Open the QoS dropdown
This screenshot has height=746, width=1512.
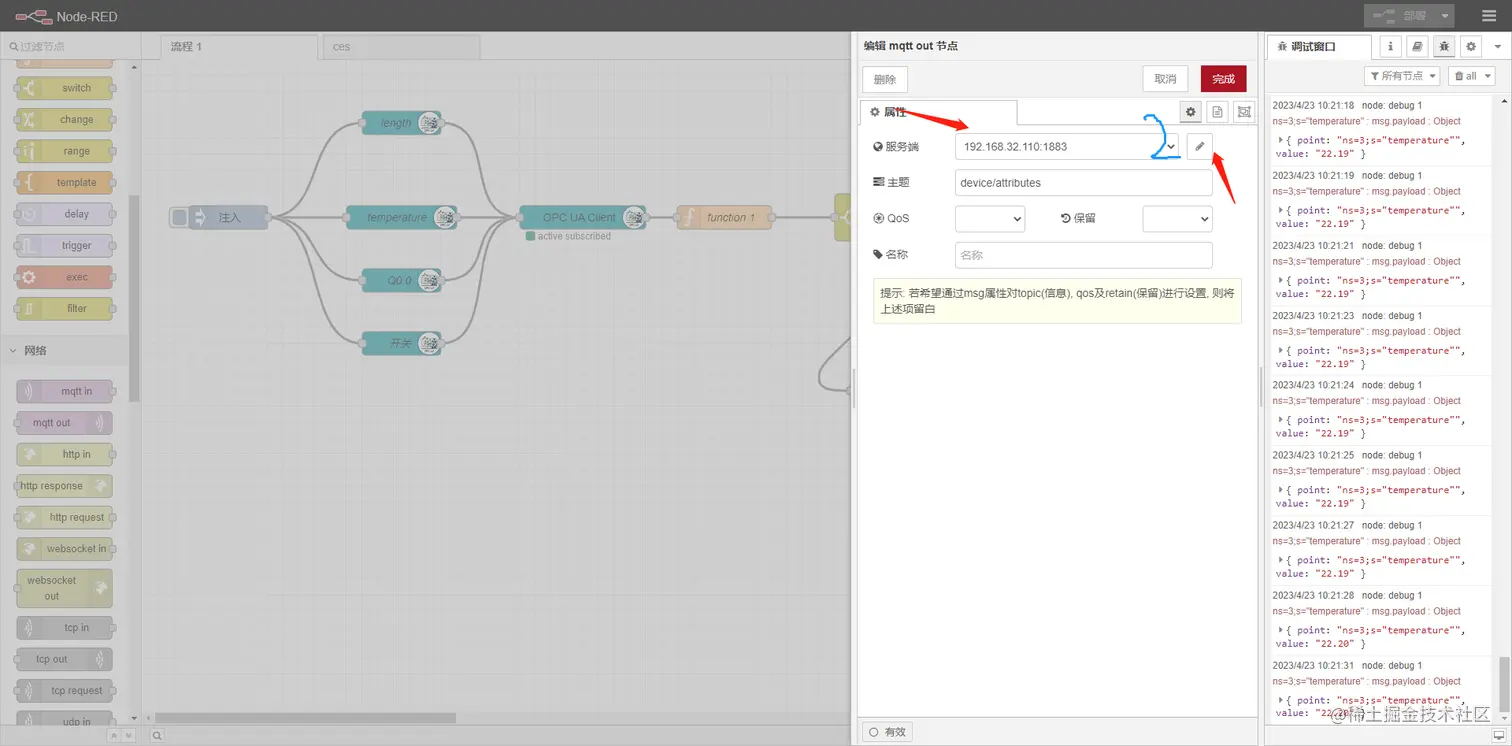[990, 218]
